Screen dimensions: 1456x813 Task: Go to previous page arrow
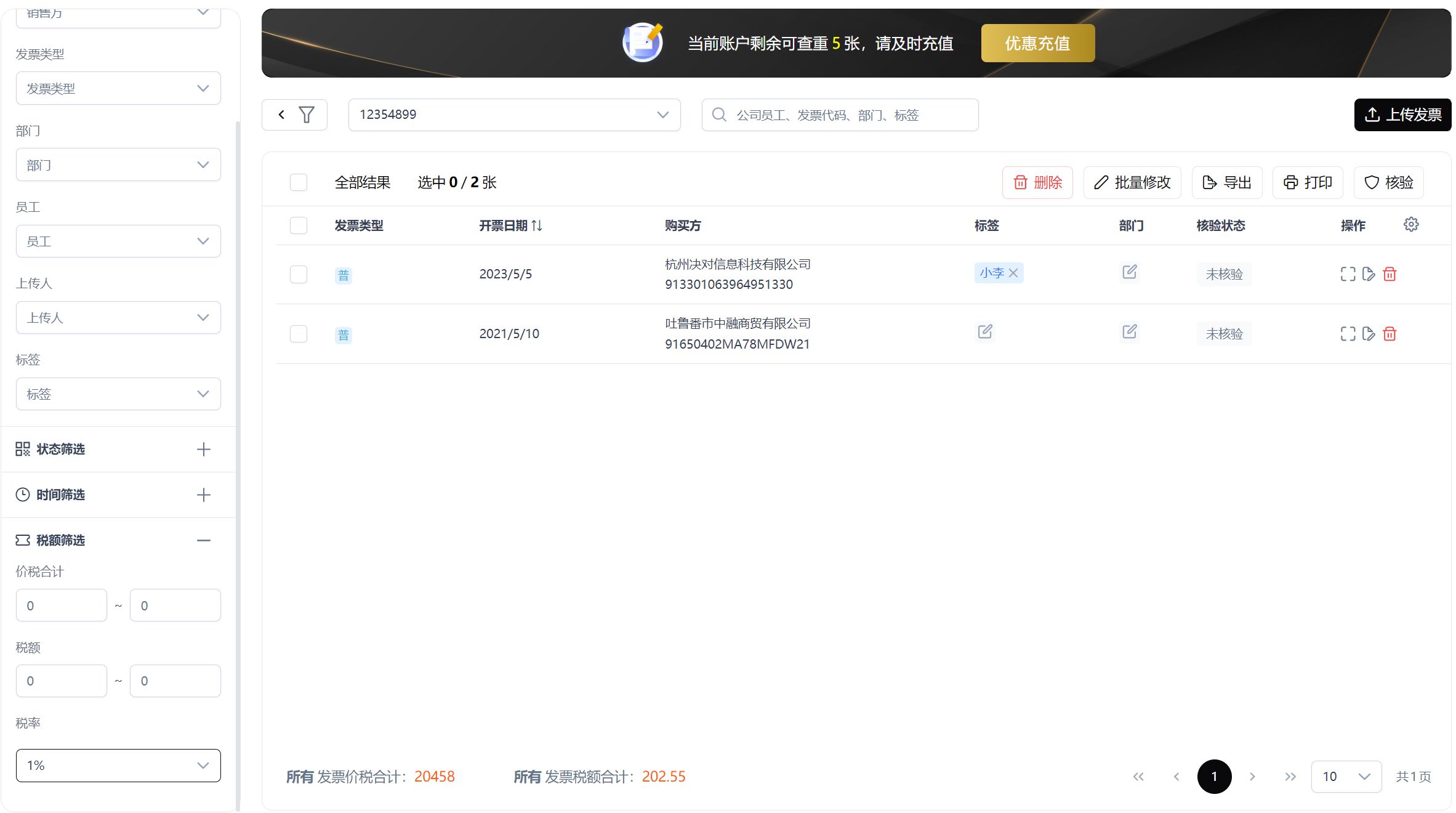(1176, 777)
